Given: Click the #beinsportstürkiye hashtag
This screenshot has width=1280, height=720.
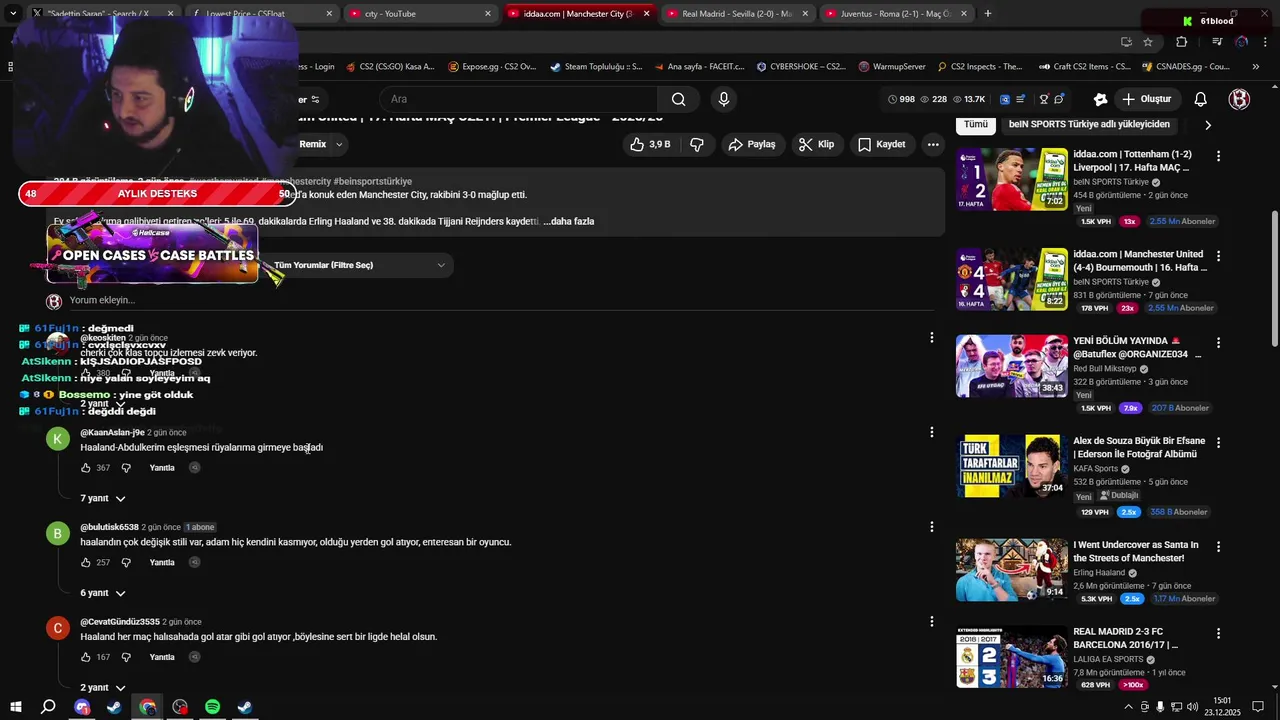Looking at the screenshot, I should coord(373,181).
